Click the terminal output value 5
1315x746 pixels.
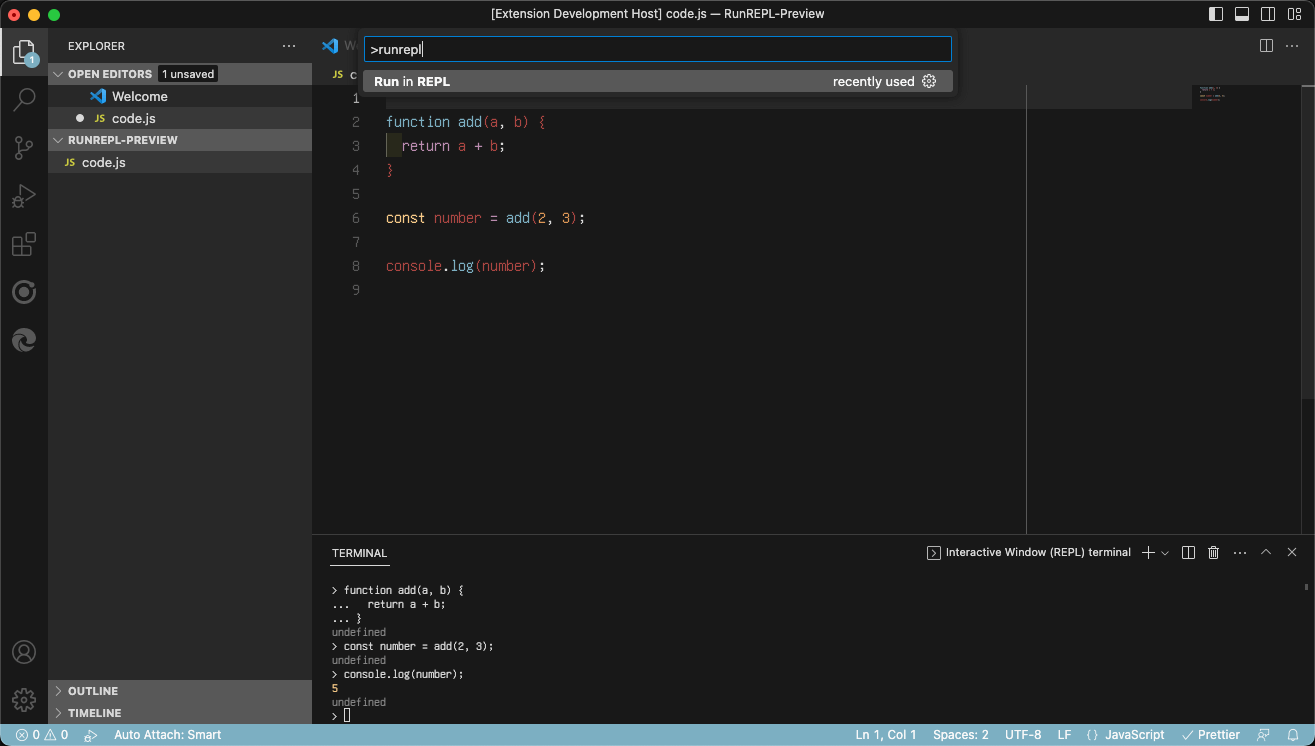(x=335, y=688)
